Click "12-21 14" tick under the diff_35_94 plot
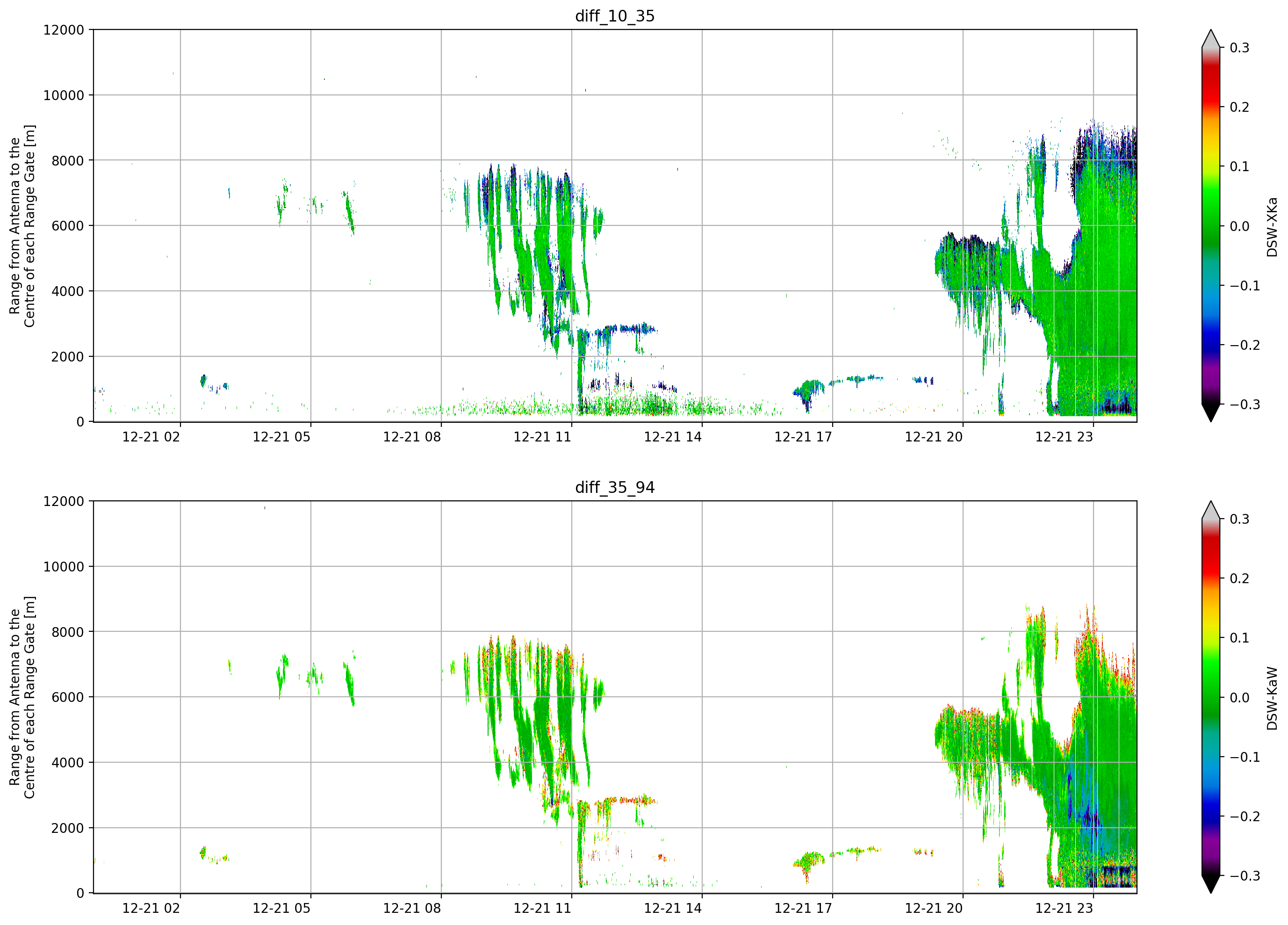This screenshot has height=925, width=1288. (673, 908)
